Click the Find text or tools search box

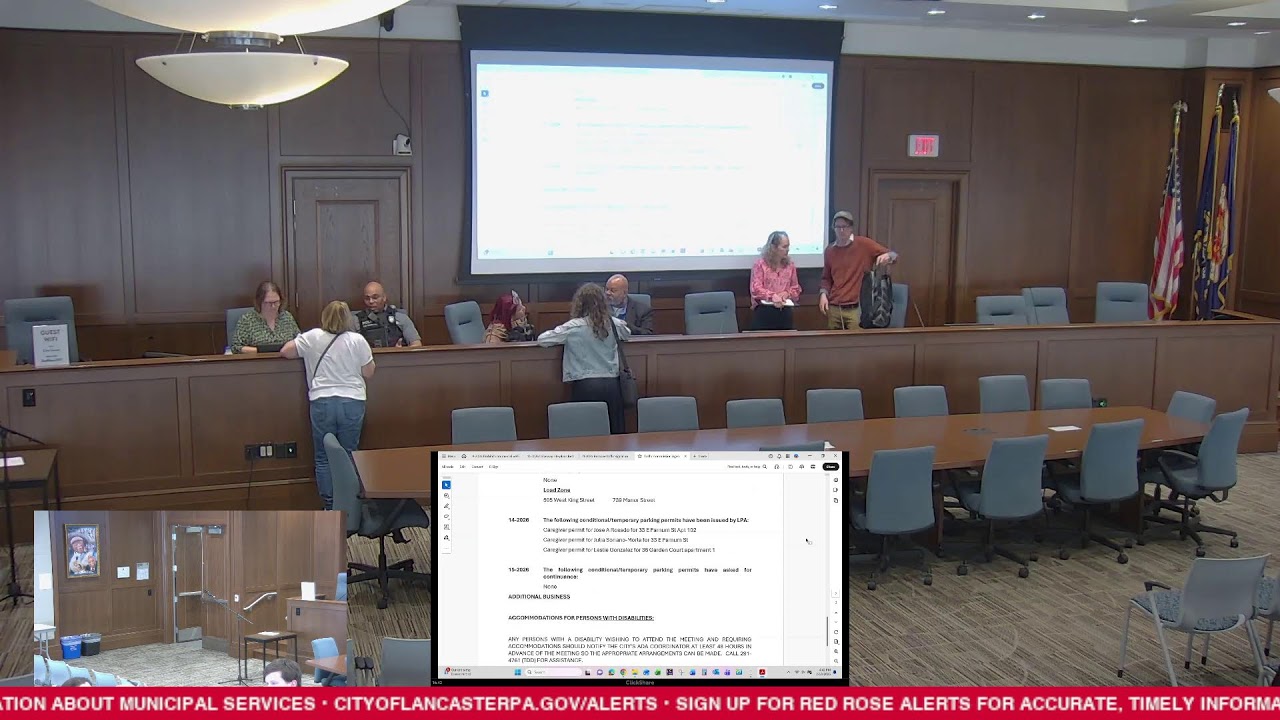[x=746, y=467]
